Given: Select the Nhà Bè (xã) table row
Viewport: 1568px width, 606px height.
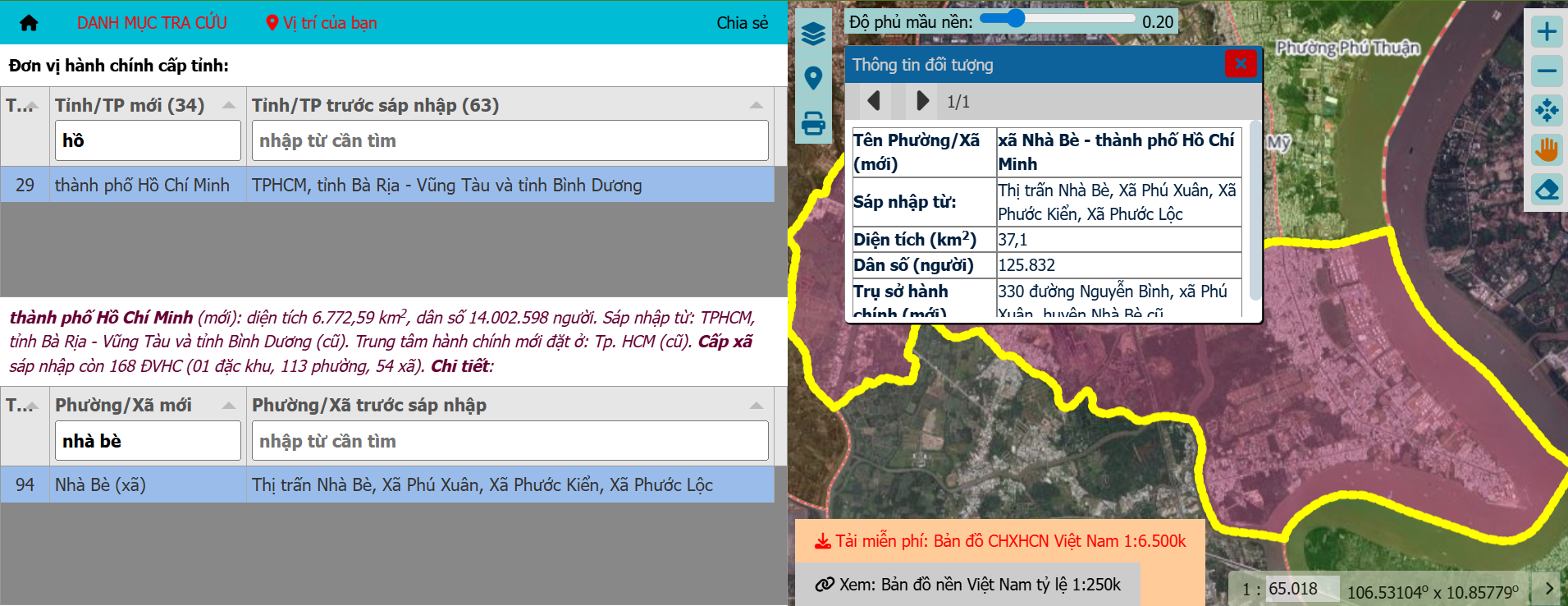Looking at the screenshot, I should coord(387,485).
